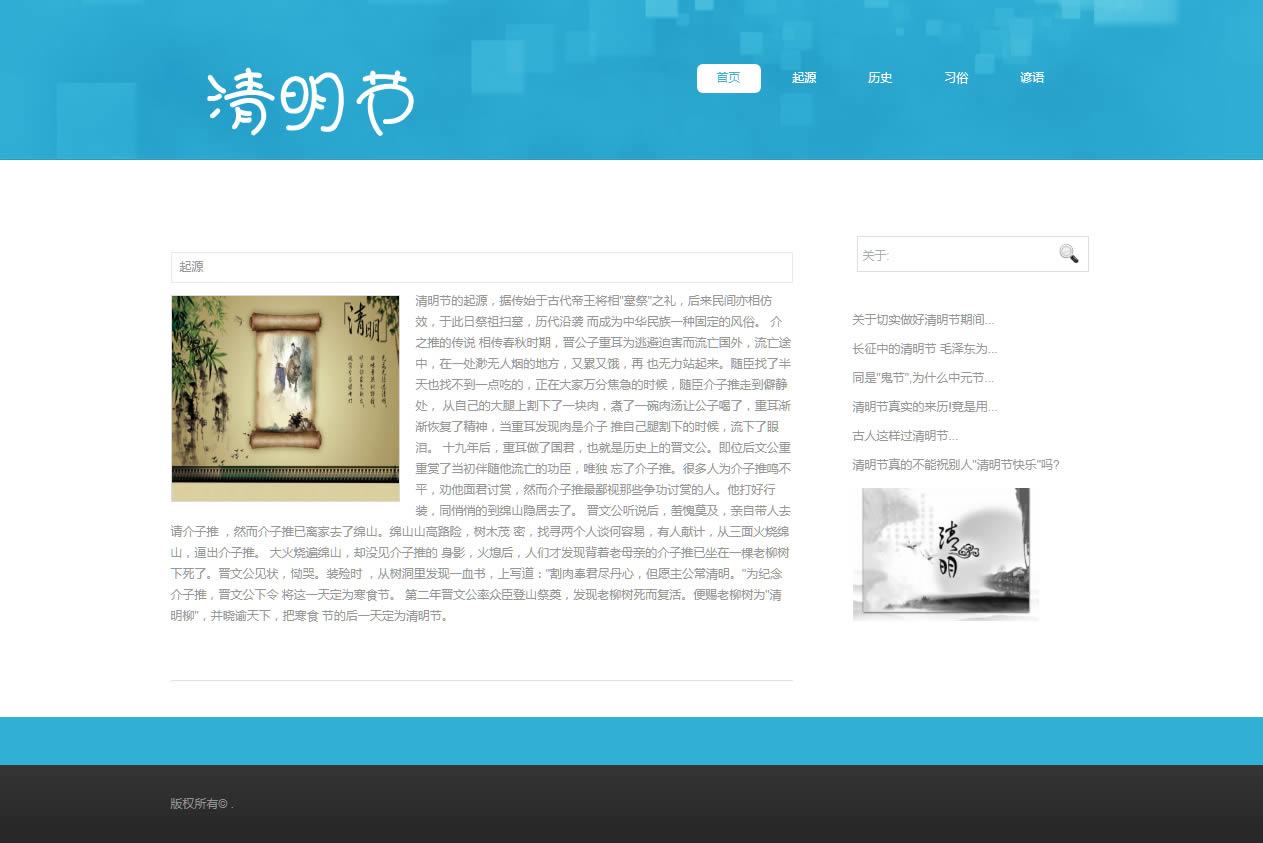
Task: Click the 版权所有© footer text
Action: [x=201, y=804]
